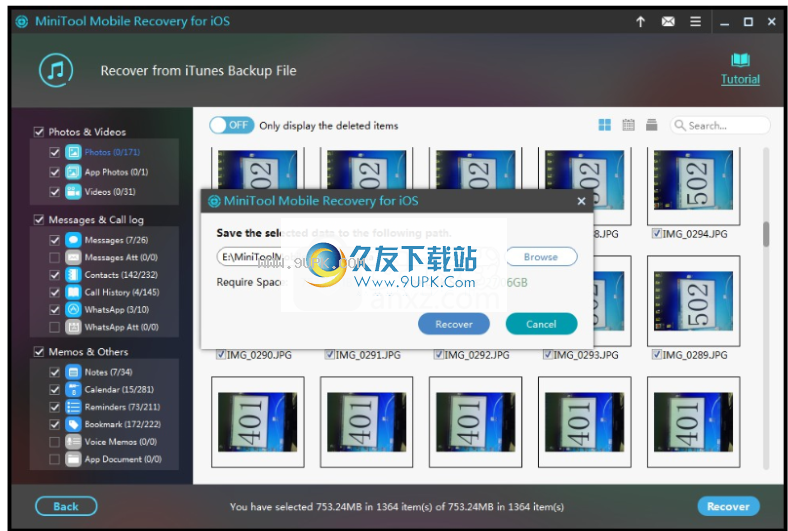
Task: Switch to grid thumbnail view icon
Action: coord(605,125)
